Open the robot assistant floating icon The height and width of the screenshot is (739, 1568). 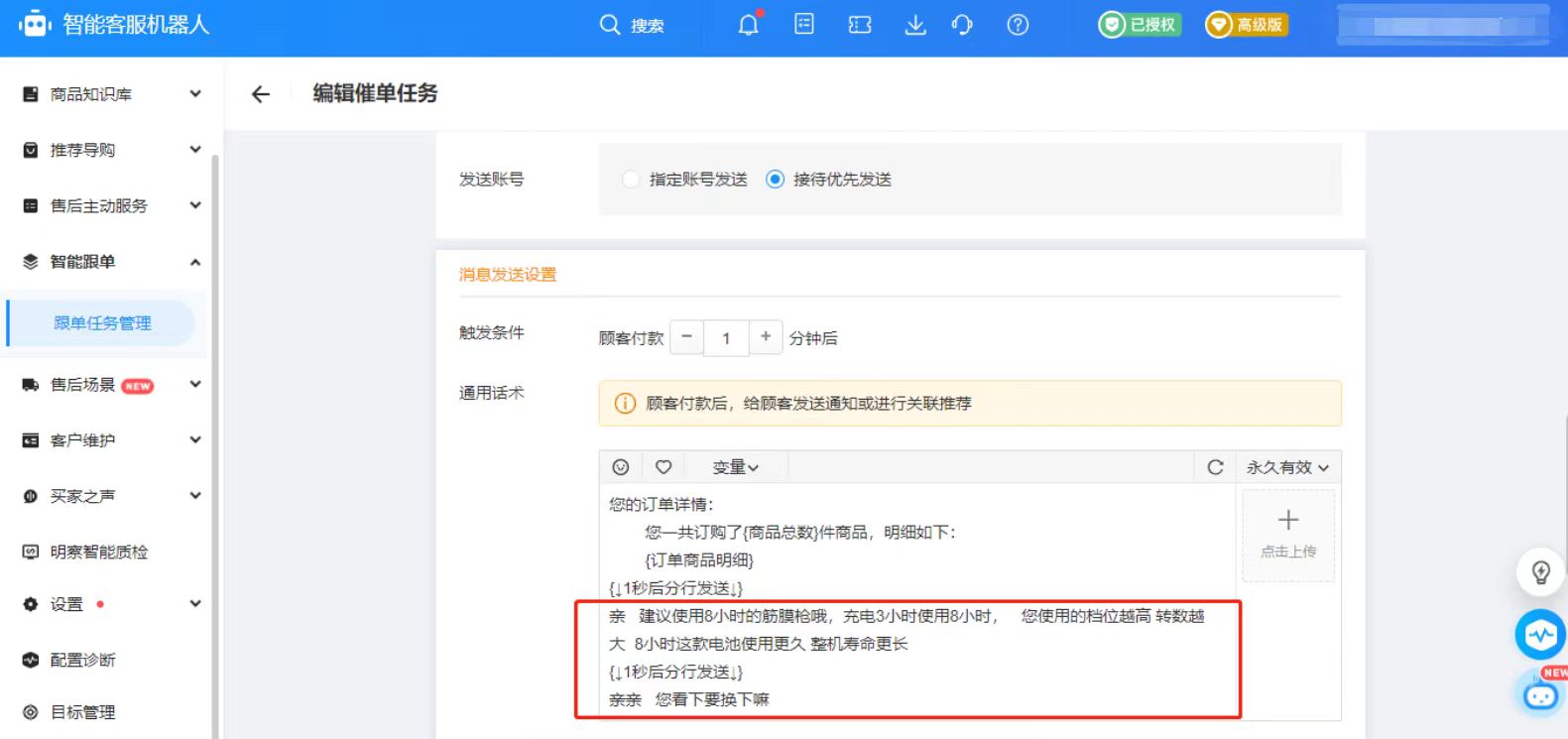pos(1540,694)
